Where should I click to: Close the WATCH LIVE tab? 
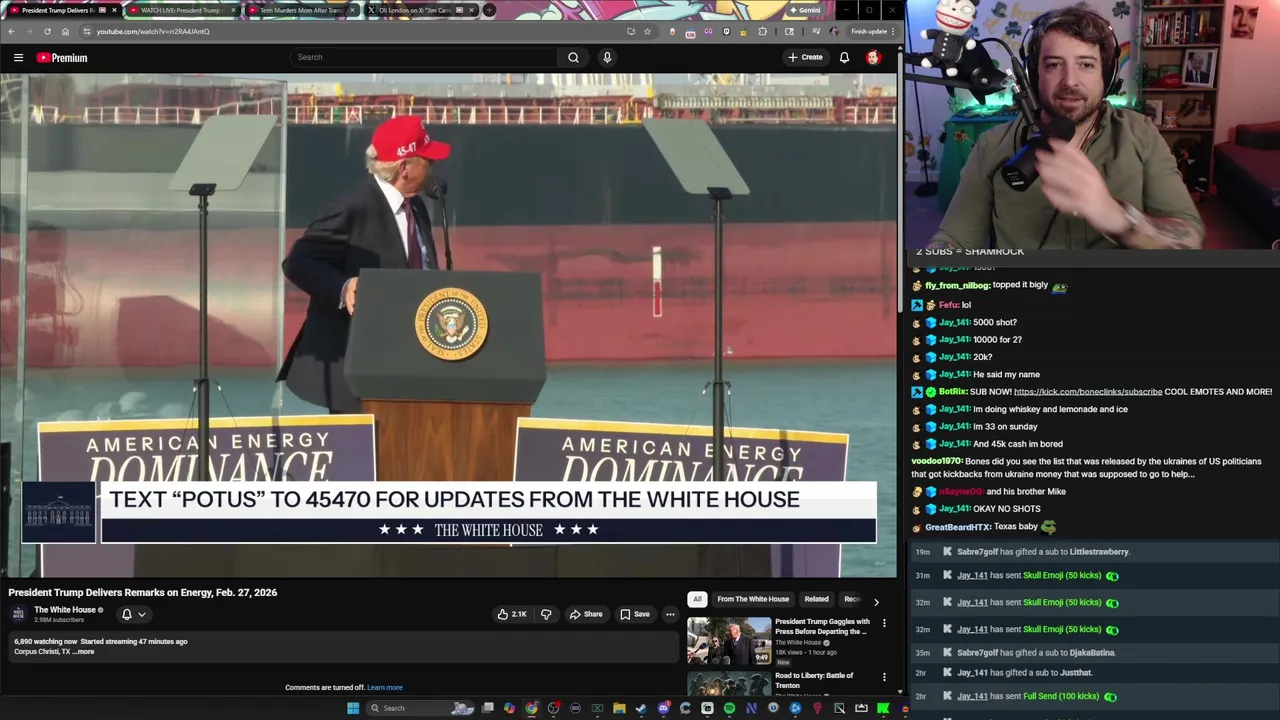pyautogui.click(x=234, y=10)
